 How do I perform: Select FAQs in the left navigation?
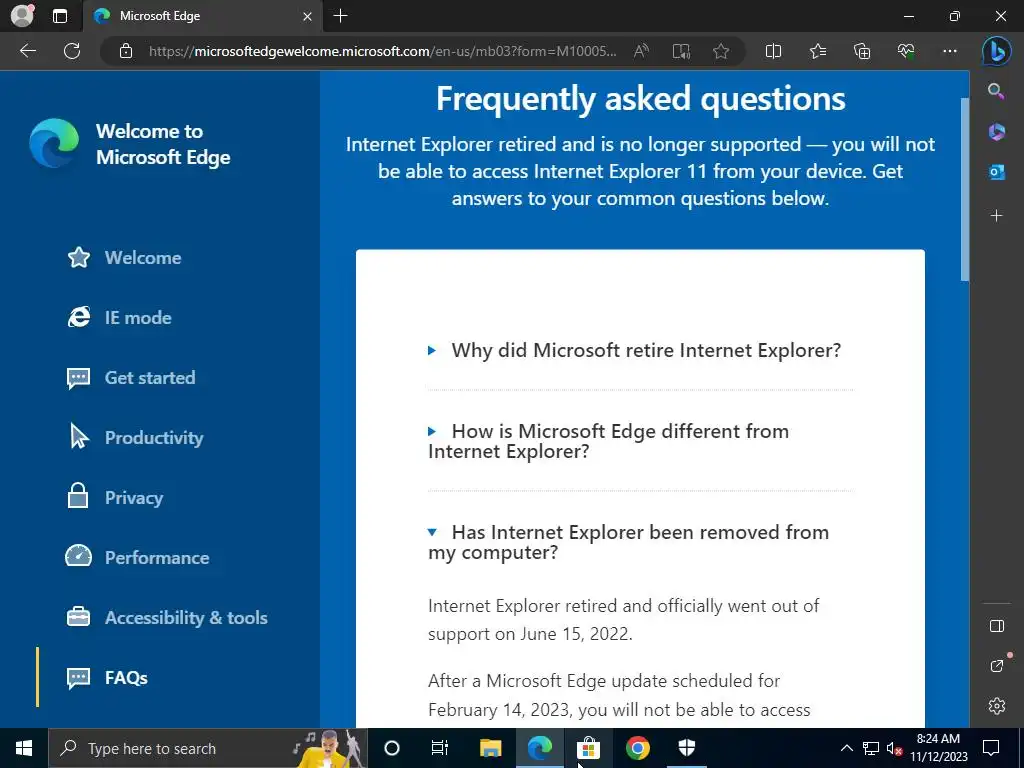(106, 678)
